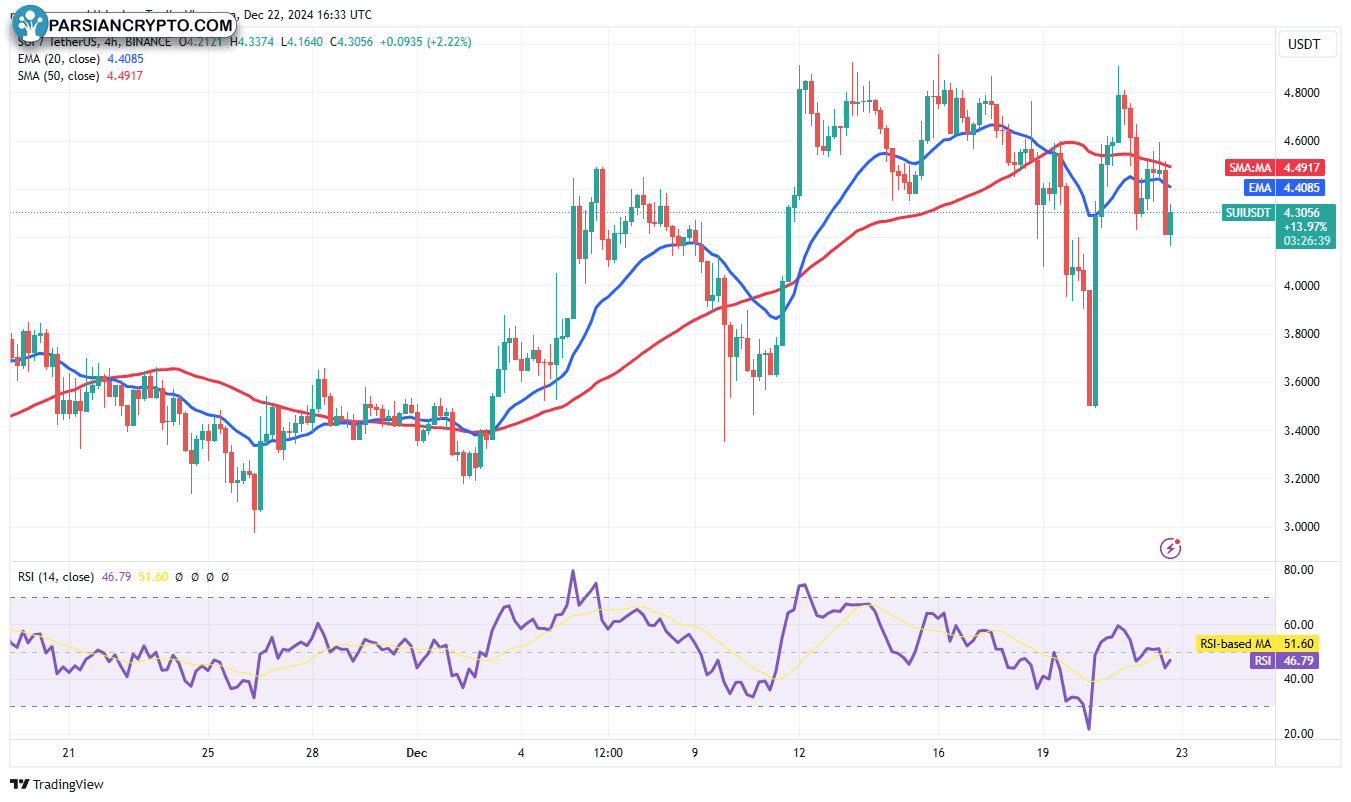Viewport: 1351px width, 802px height.
Task: Click the '21' date on the time axis
Action: 68,752
